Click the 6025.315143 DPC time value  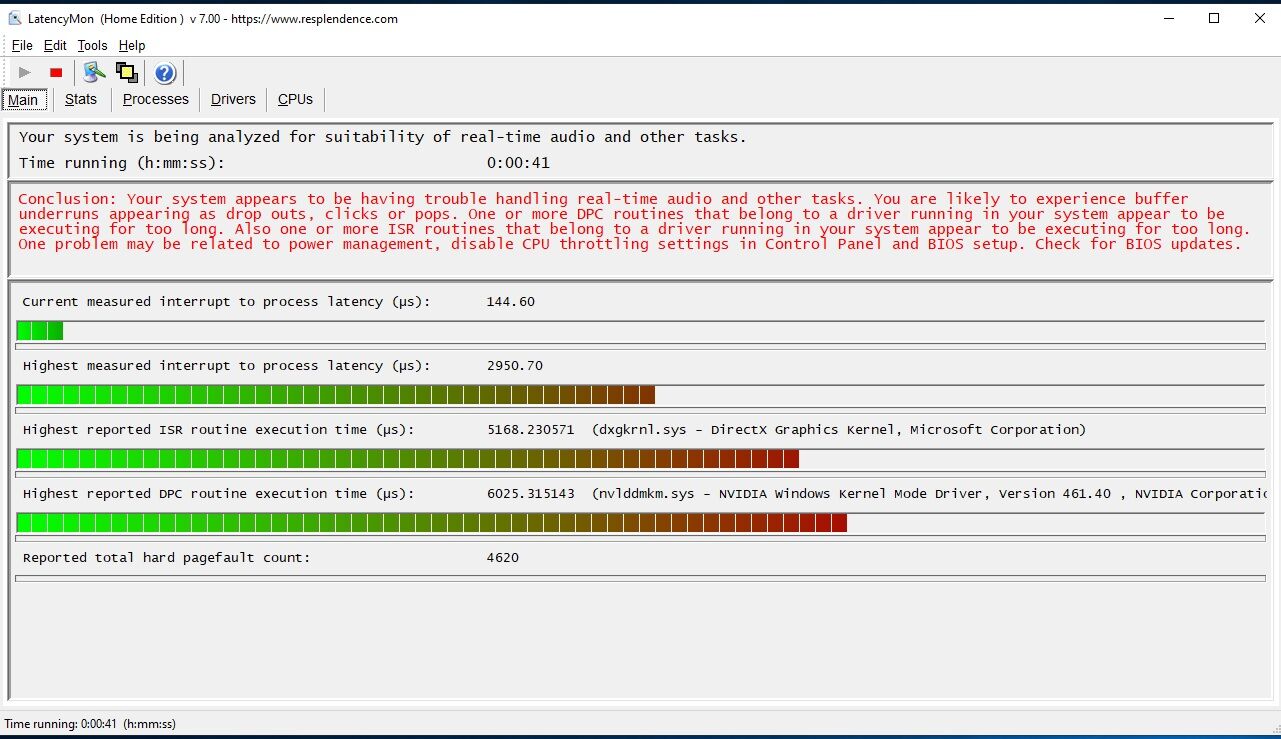[x=530, y=493]
